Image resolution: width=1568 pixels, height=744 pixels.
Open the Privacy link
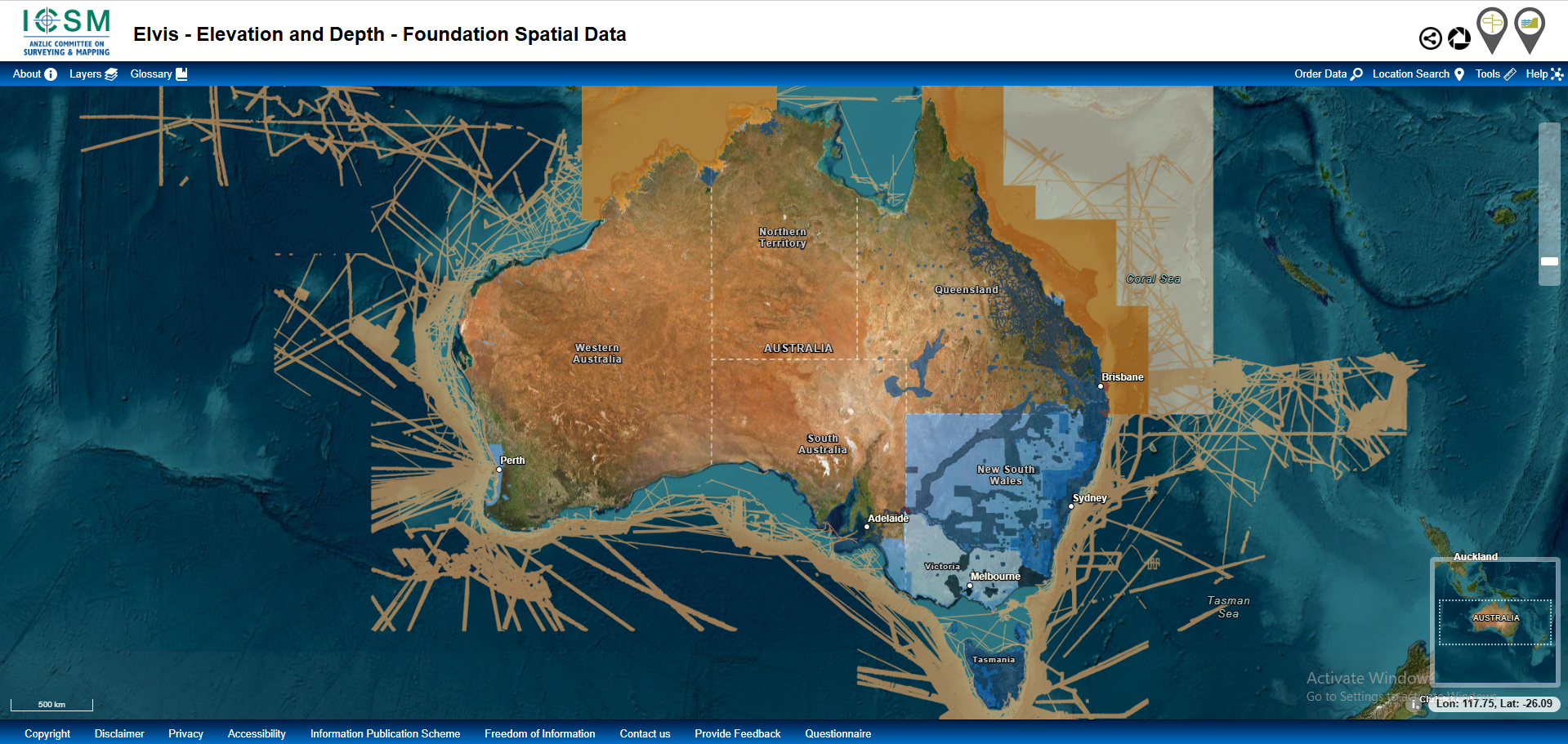coord(185,733)
